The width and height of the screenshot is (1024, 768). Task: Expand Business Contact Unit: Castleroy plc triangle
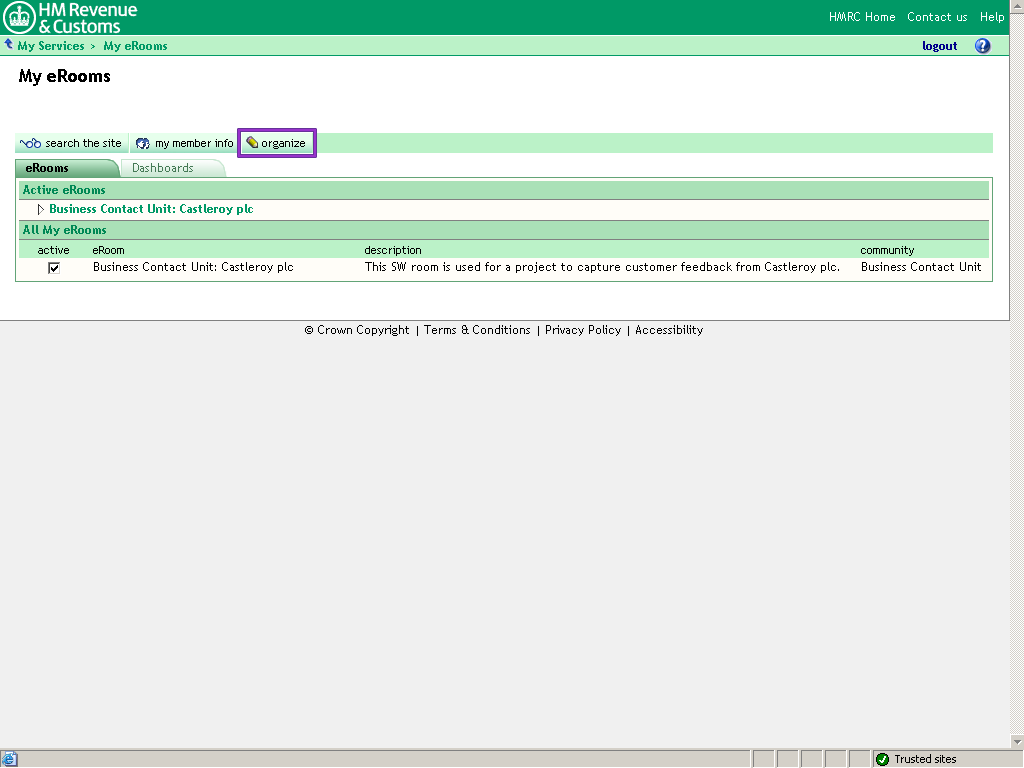click(41, 210)
